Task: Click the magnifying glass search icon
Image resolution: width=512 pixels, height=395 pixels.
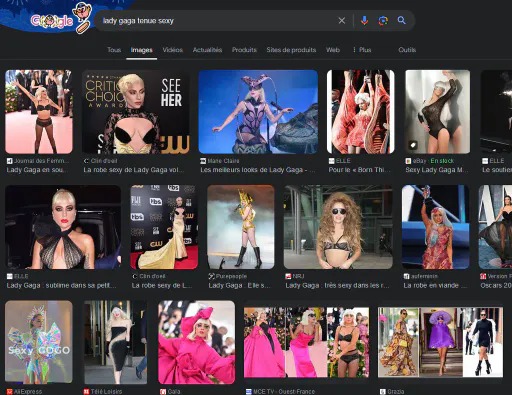Action: click(402, 21)
